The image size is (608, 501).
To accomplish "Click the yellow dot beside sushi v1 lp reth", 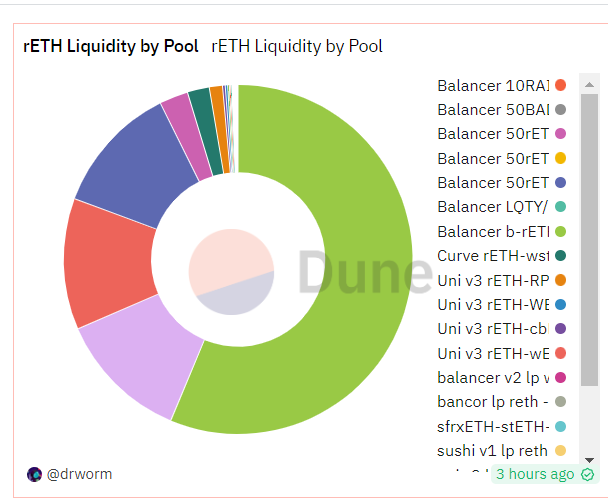I will pos(561,450).
